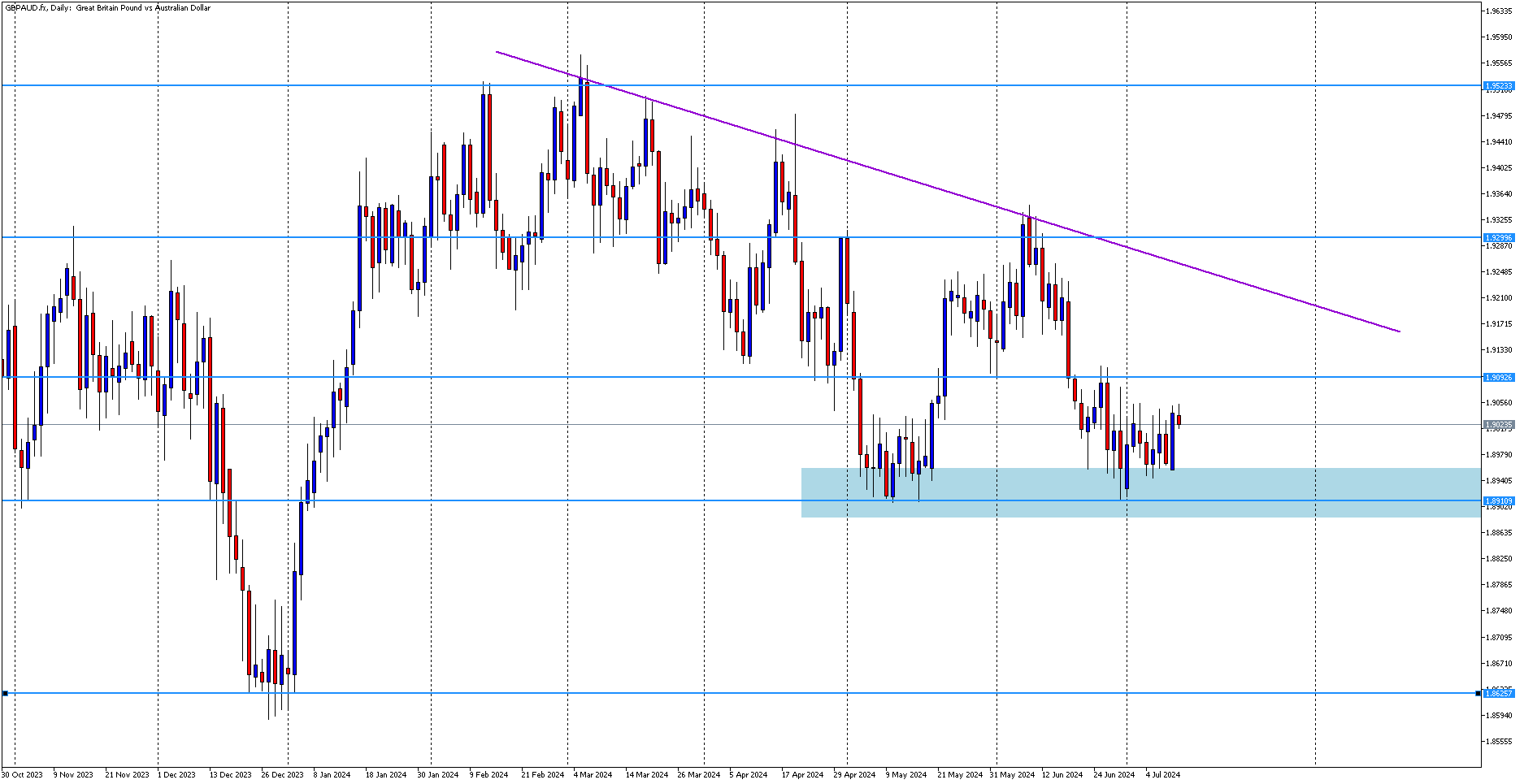Viewport: 1524px width, 784px height.
Task: Click the 13 Dec 2023 date label
Action: [x=231, y=775]
